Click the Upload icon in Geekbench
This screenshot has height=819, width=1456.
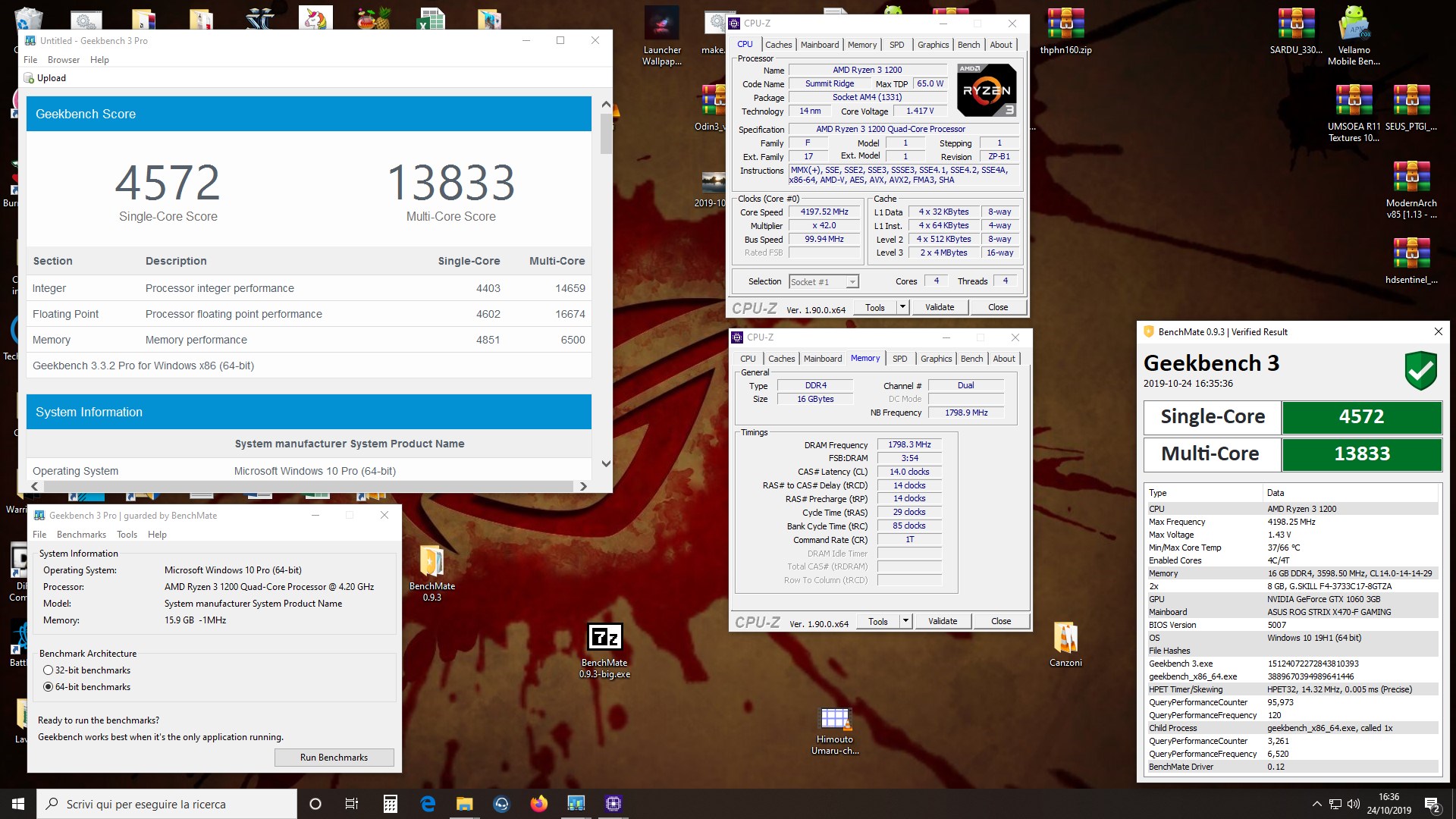(x=29, y=78)
